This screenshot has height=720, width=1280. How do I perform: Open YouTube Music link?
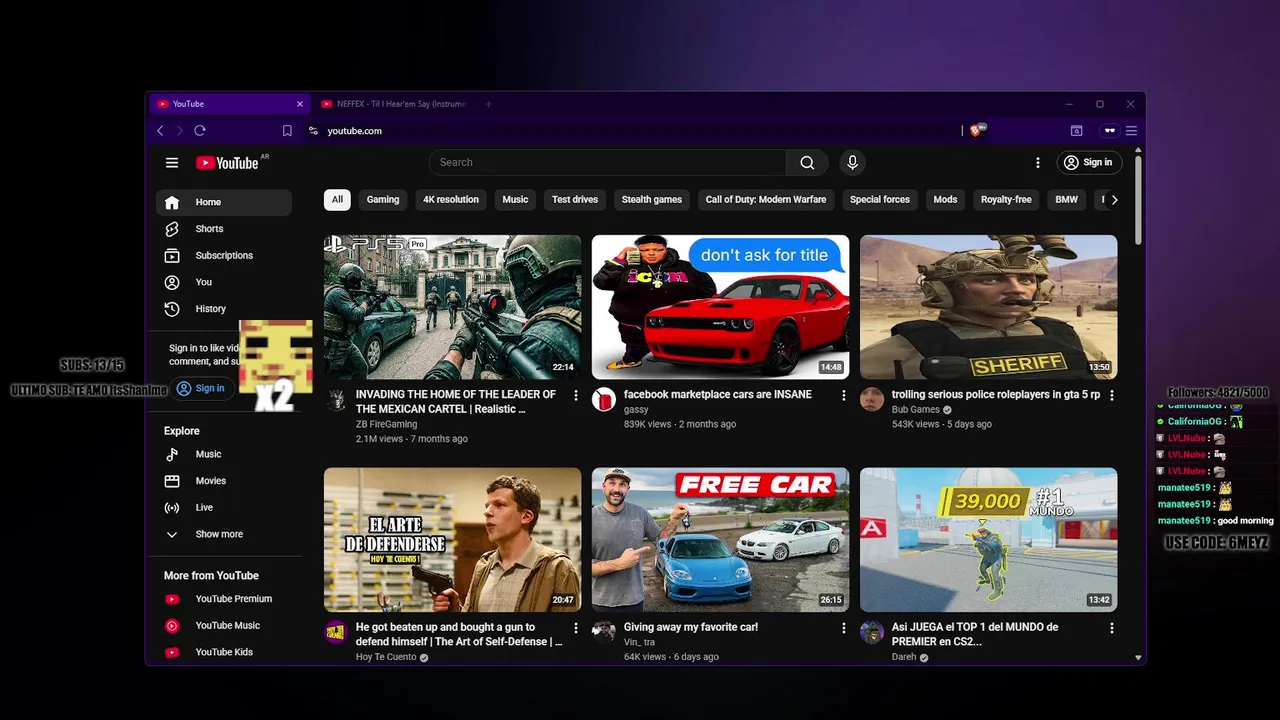(x=224, y=626)
